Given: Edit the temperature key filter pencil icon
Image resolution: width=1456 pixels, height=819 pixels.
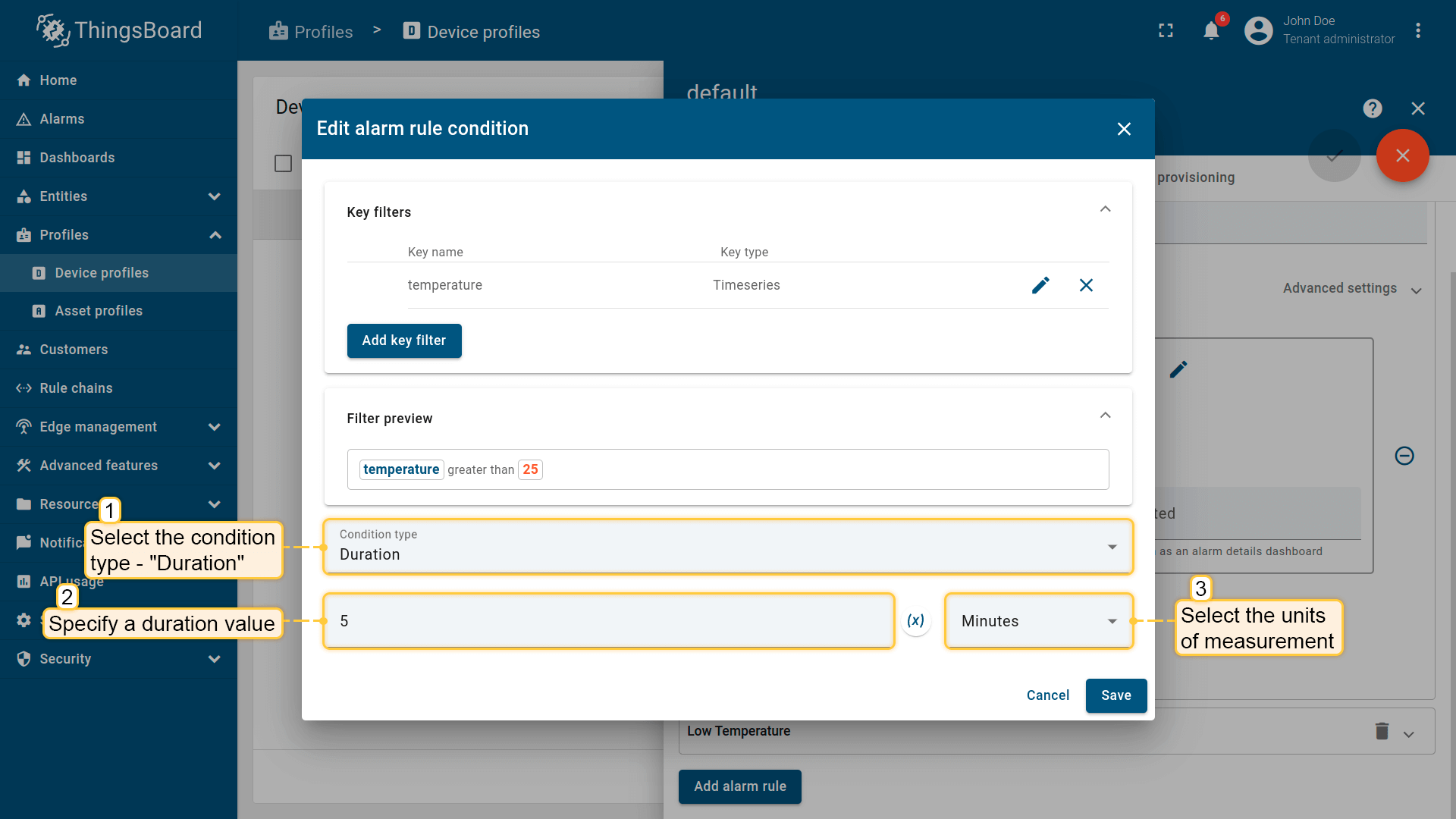Looking at the screenshot, I should pos(1040,285).
